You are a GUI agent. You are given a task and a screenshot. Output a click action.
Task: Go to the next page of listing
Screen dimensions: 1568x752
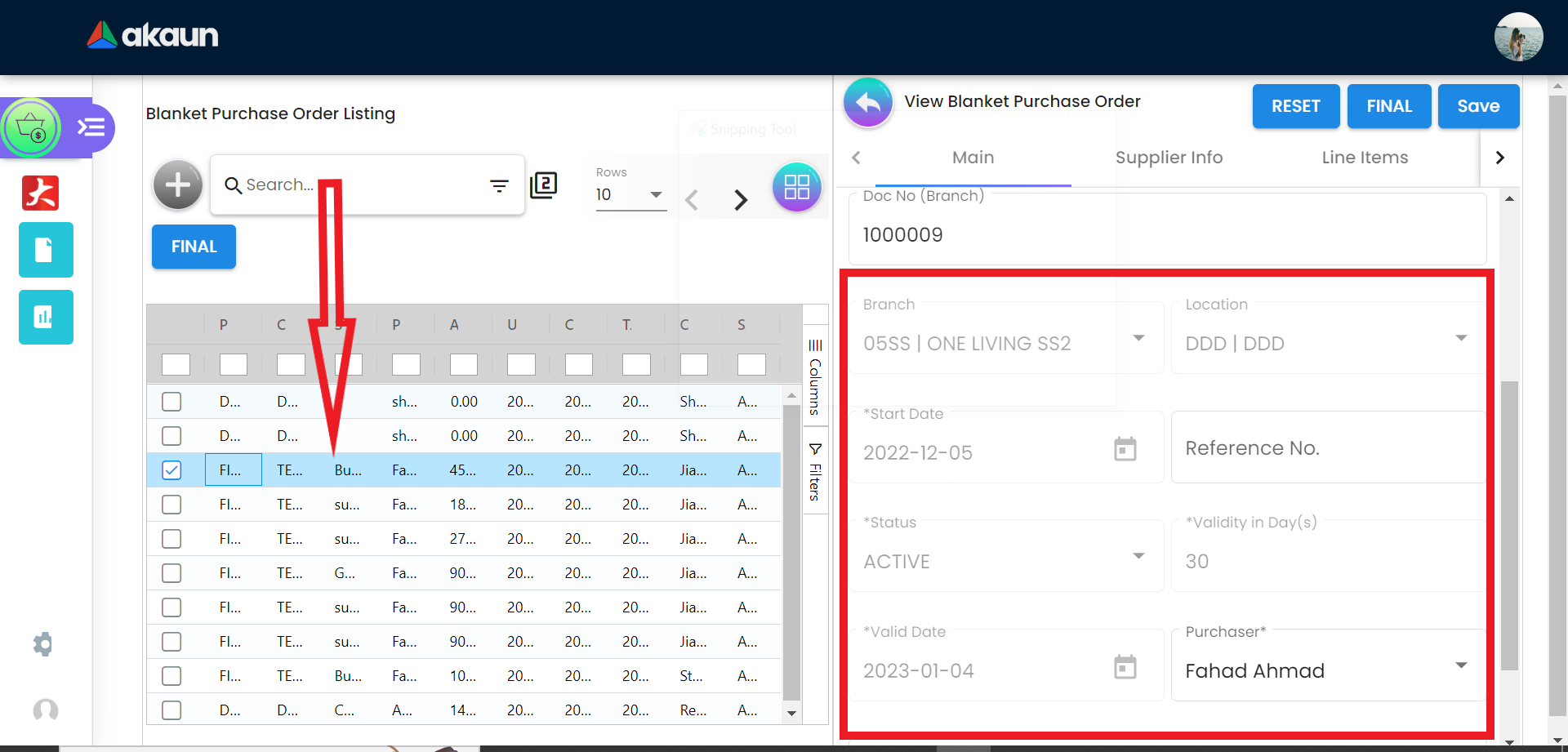pyautogui.click(x=741, y=200)
